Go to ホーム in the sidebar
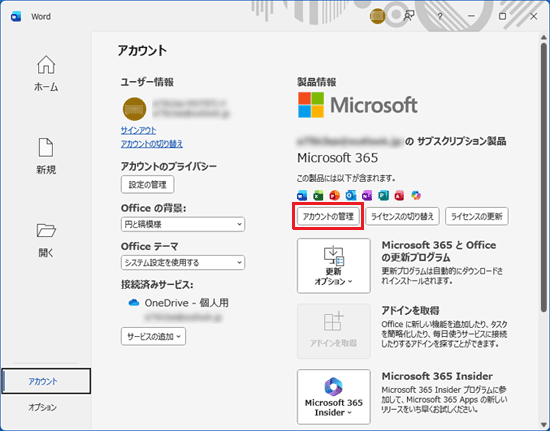This screenshot has width=550, height=431. 46,74
